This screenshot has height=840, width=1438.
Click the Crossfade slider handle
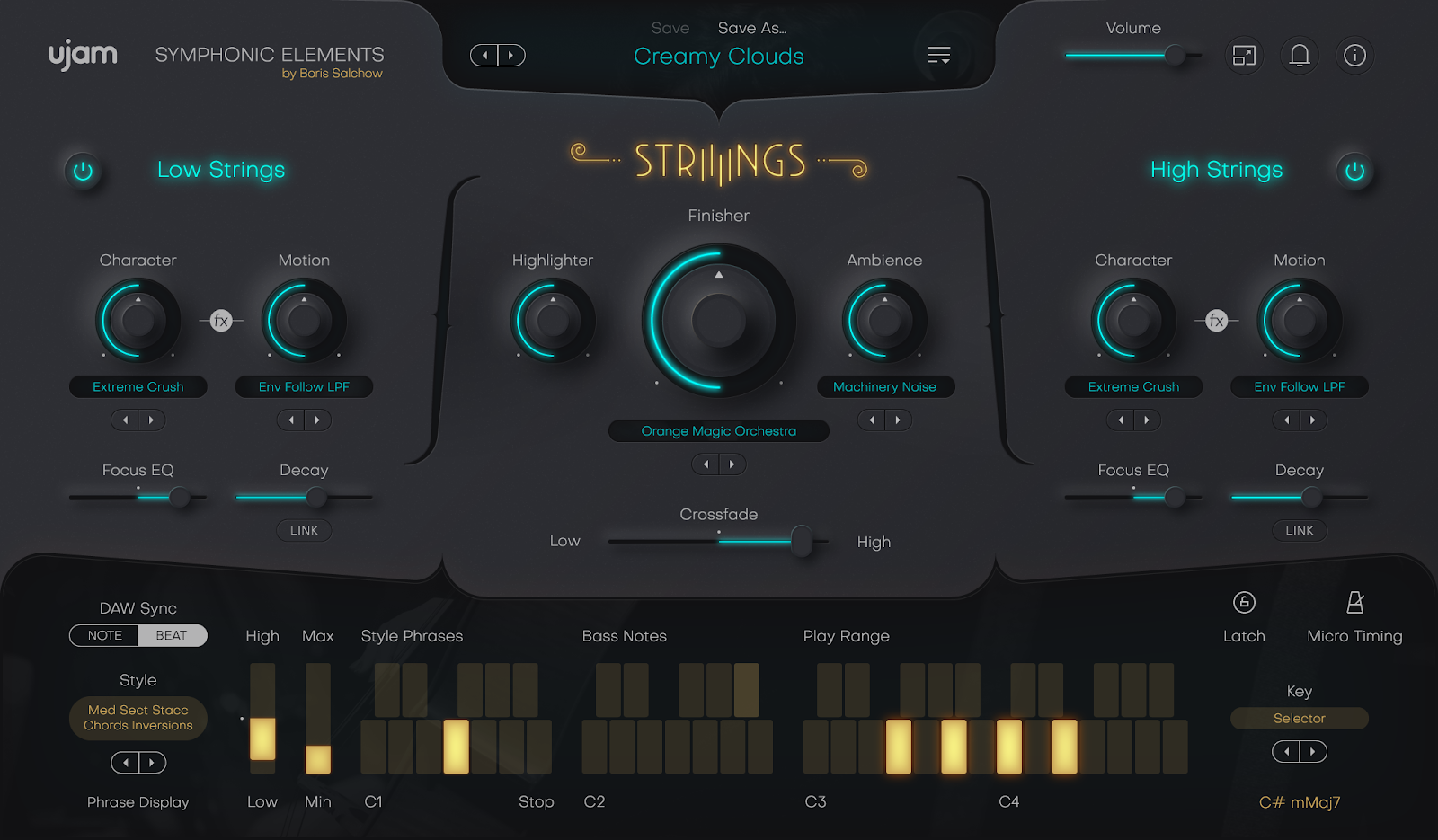click(x=801, y=541)
